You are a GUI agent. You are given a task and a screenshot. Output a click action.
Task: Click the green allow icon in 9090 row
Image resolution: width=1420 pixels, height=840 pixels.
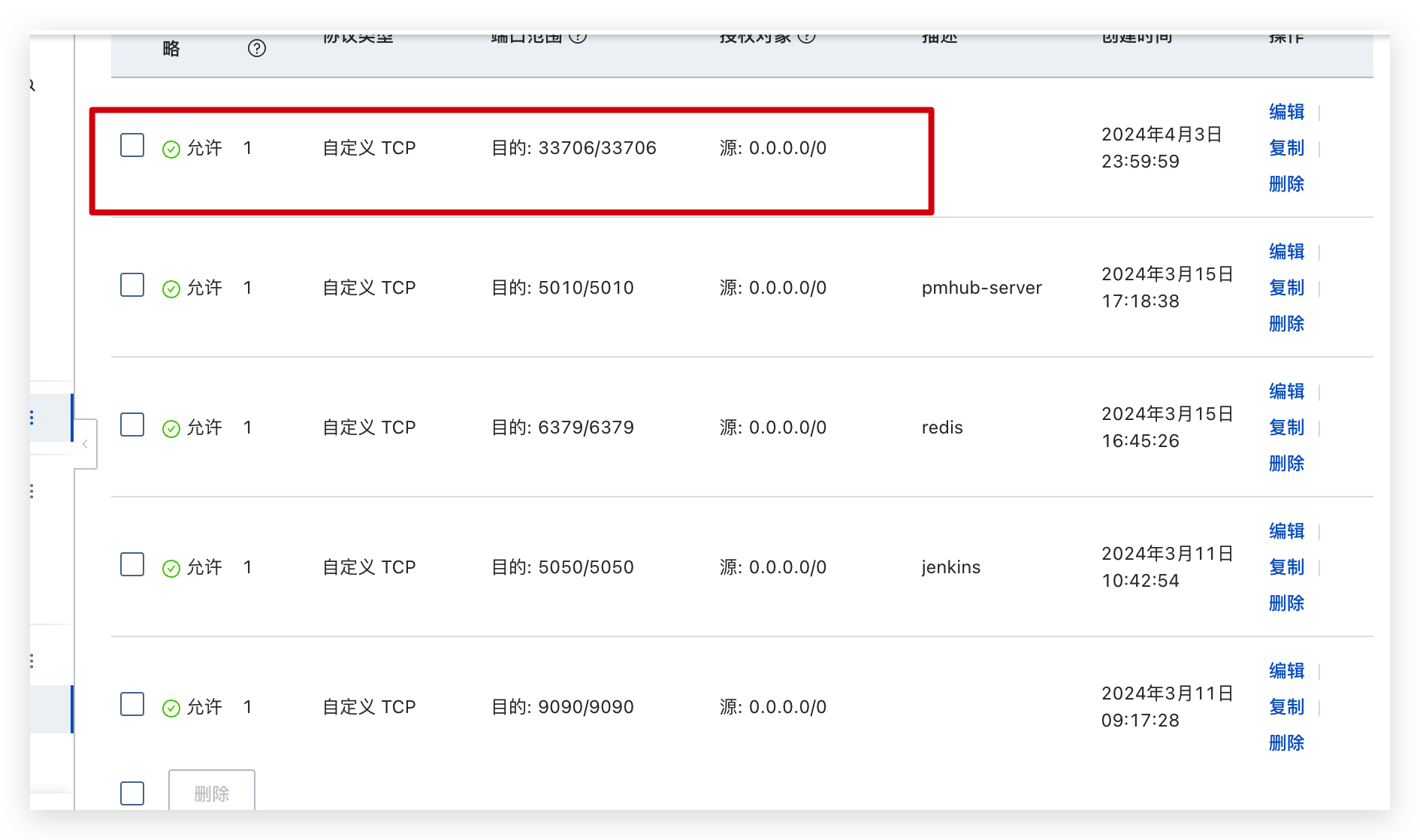coord(171,709)
